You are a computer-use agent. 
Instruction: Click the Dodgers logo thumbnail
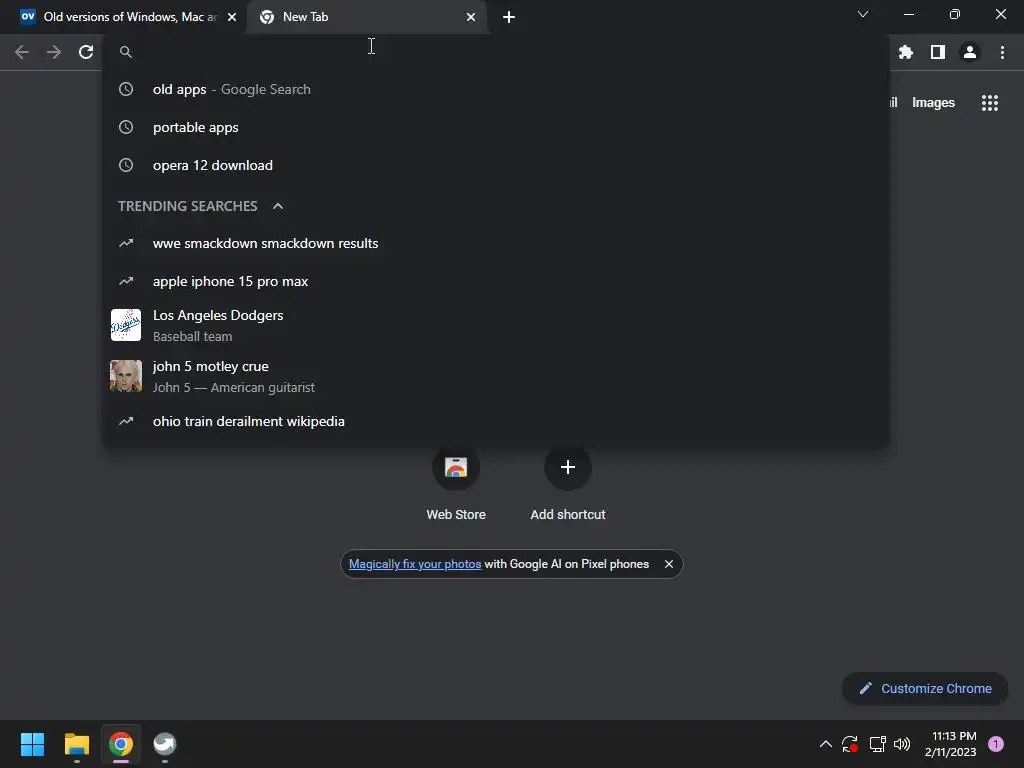[126, 325]
